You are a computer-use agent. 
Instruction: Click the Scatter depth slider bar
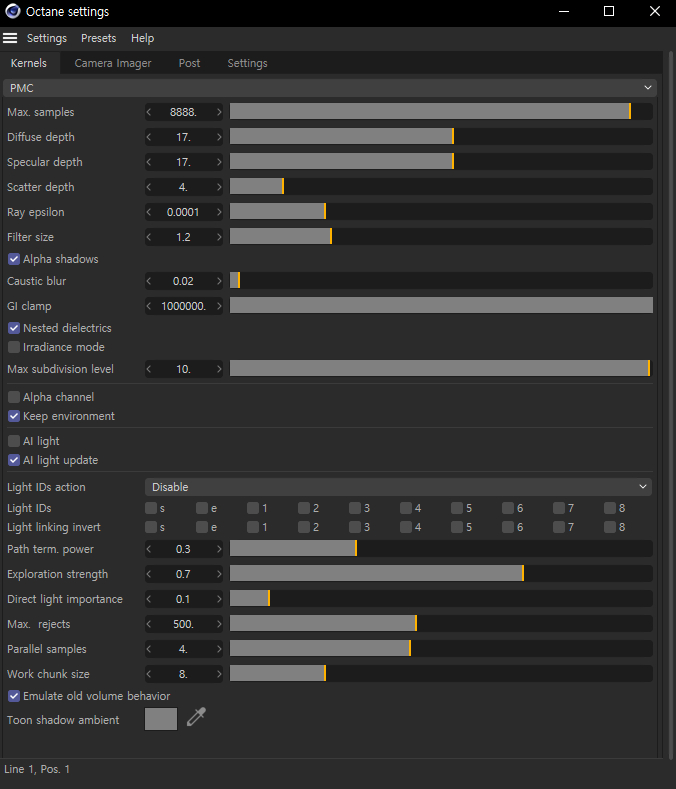click(x=441, y=187)
